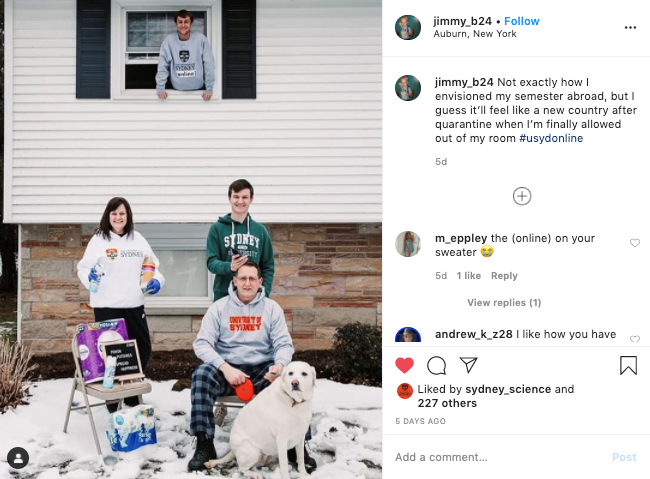Screen dimensions: 650x479
Task: Follow jimmy_b24
Action: click(521, 21)
